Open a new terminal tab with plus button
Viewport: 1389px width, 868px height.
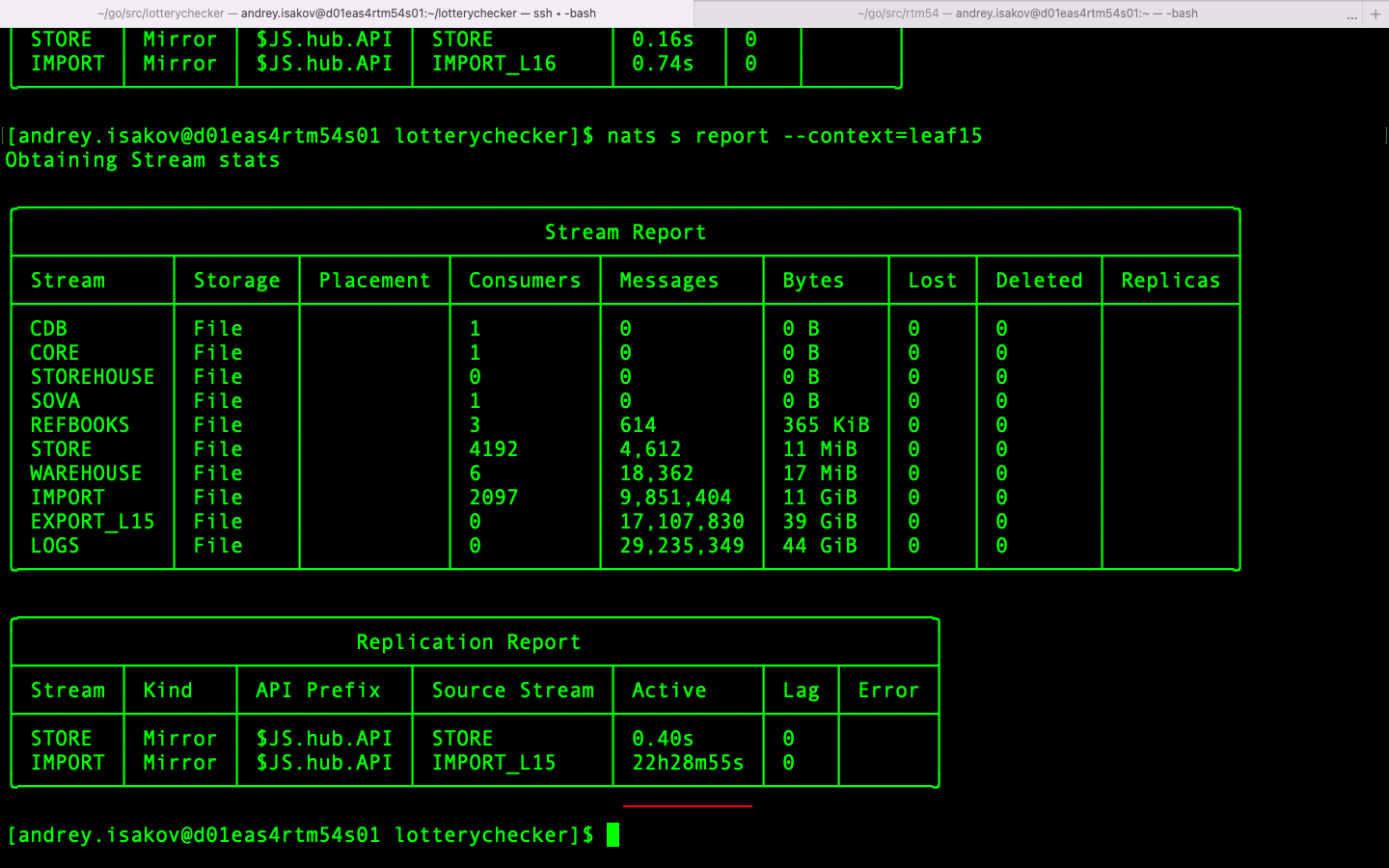tap(1375, 14)
